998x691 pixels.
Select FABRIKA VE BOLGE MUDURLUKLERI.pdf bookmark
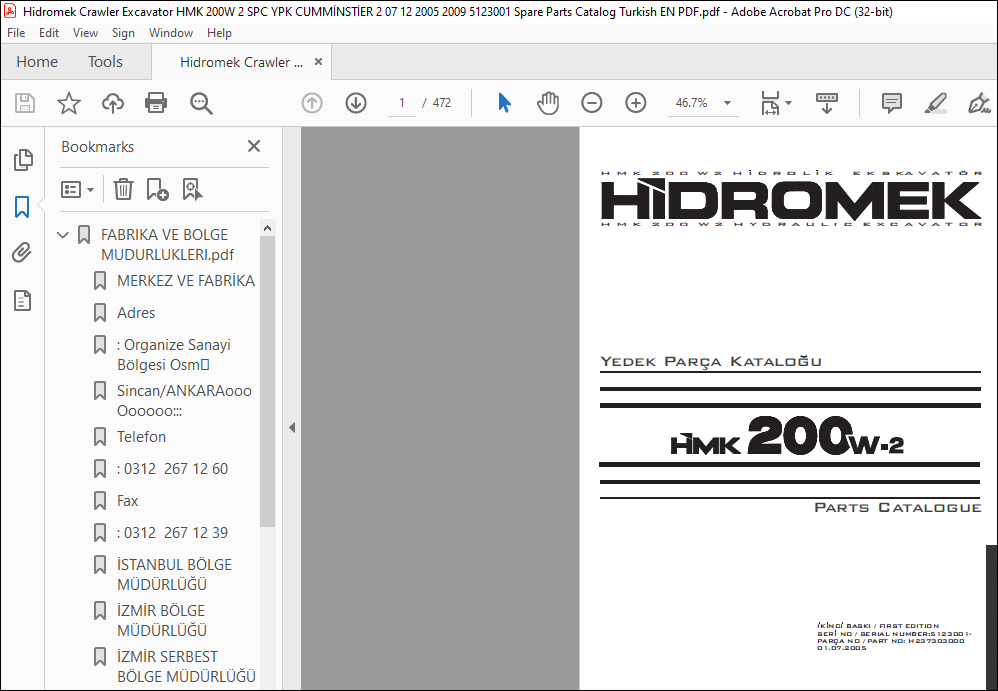(x=167, y=244)
